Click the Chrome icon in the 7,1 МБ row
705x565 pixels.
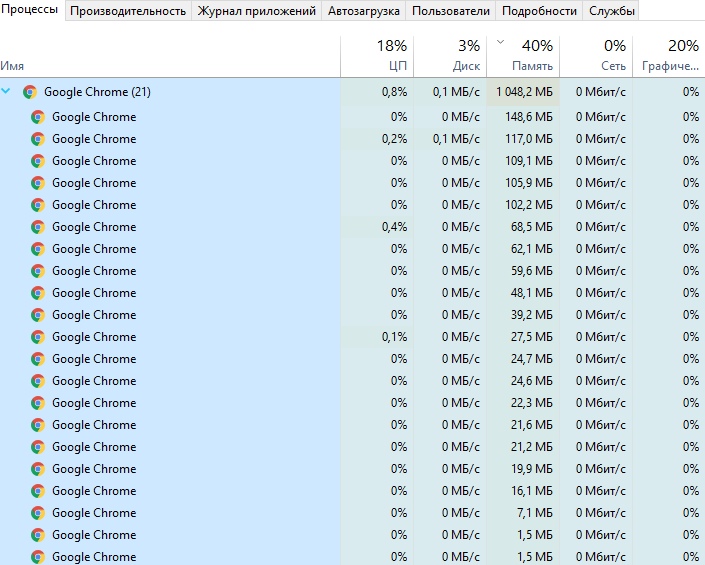coord(38,513)
